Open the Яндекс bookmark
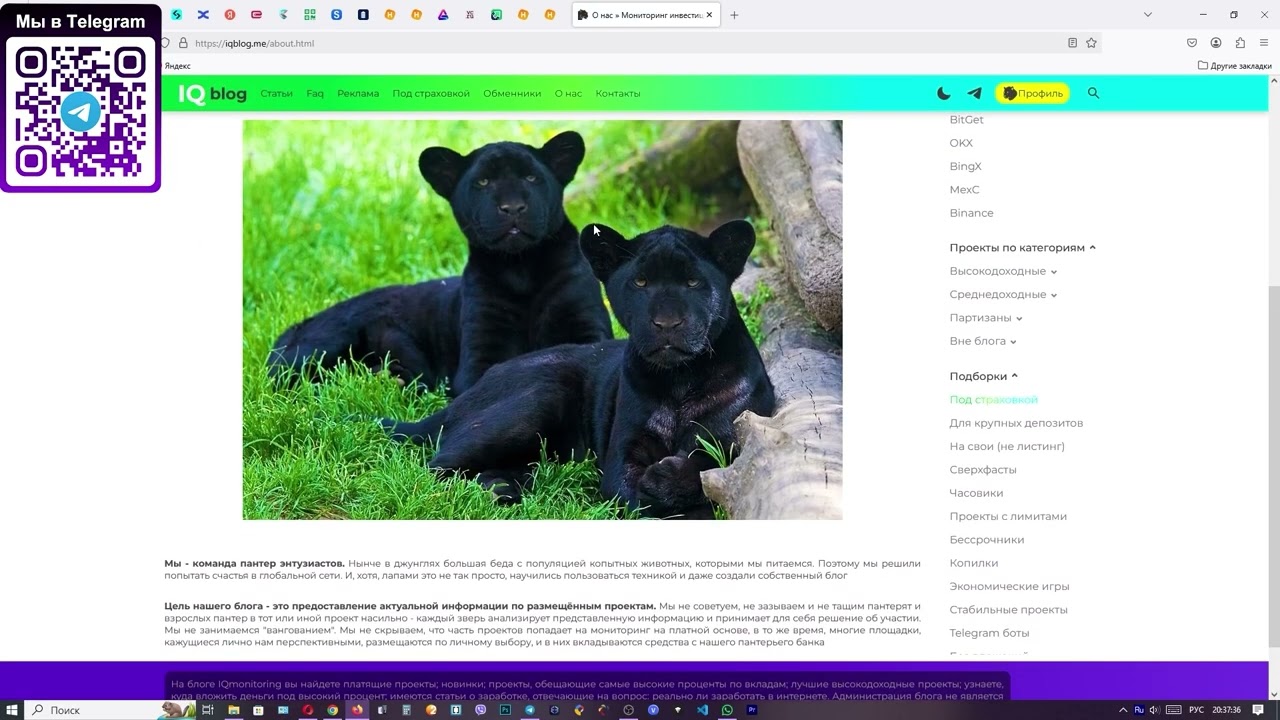 point(177,66)
